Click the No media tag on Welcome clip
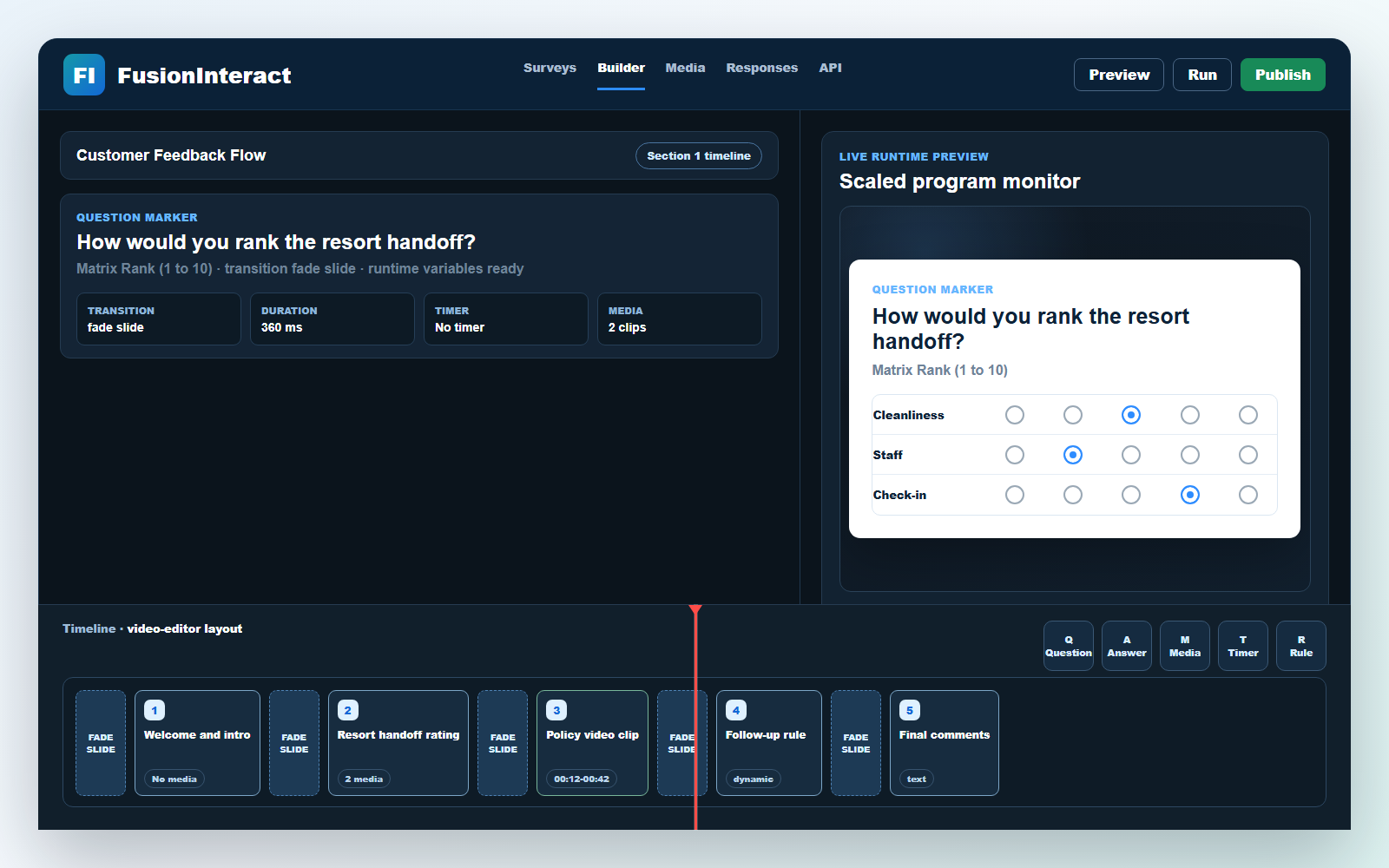This screenshot has width=1389, height=868. [174, 779]
